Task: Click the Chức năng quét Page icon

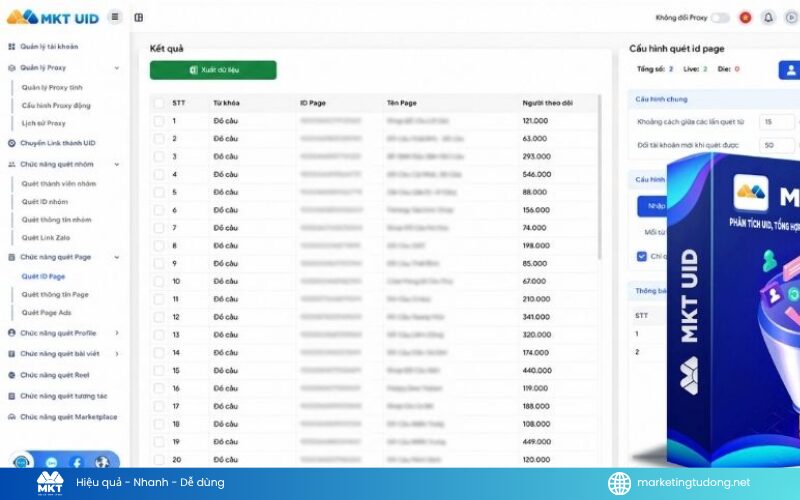Action: (x=12, y=257)
